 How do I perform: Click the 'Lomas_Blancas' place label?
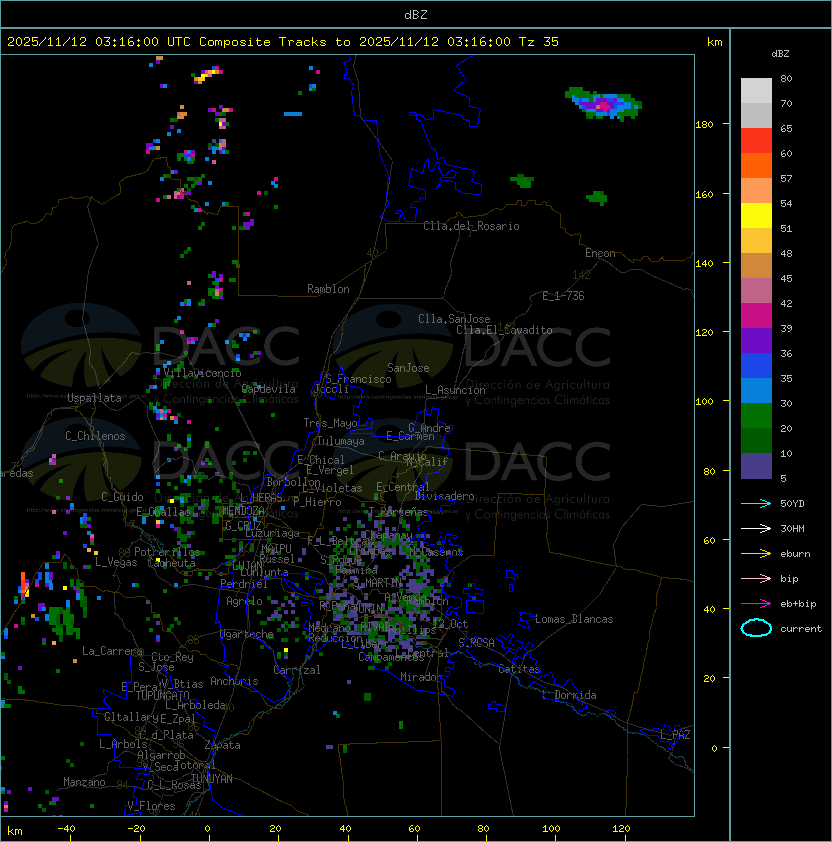(574, 619)
